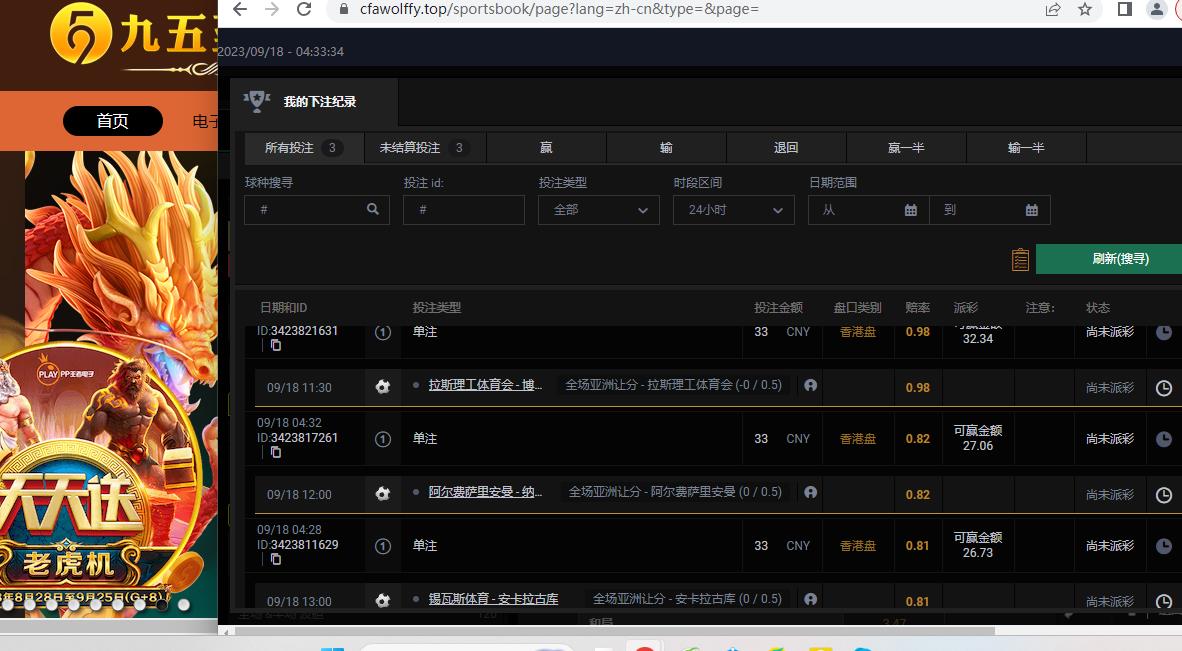Open the 退回 tab
The height and width of the screenshot is (651, 1182).
coord(786,148)
